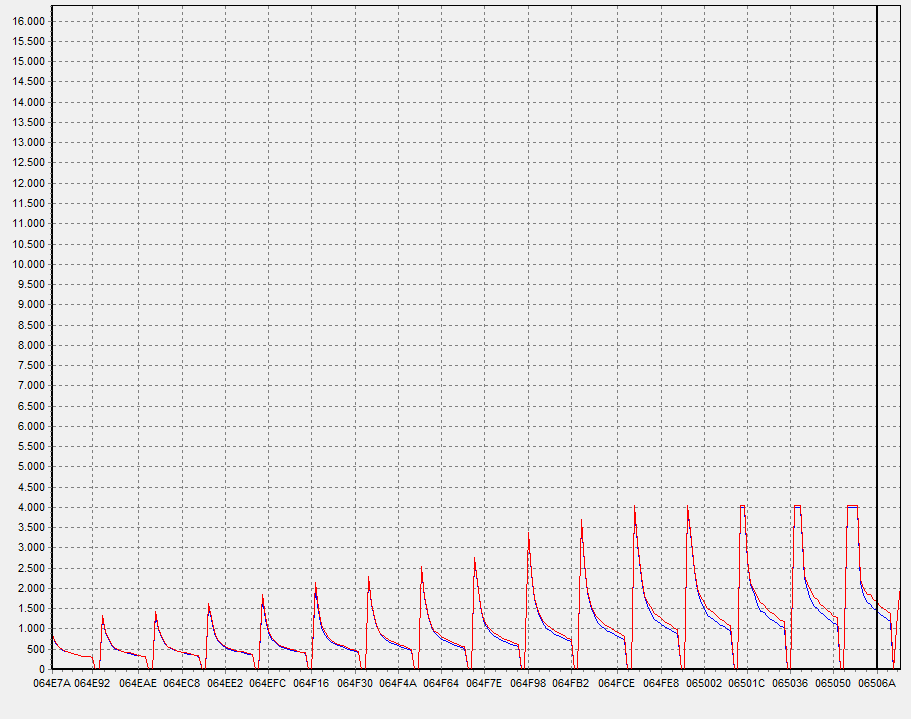Viewport: 911px width, 719px height.
Task: Click the 13.000 y-axis tick label
Action: pos(28,143)
